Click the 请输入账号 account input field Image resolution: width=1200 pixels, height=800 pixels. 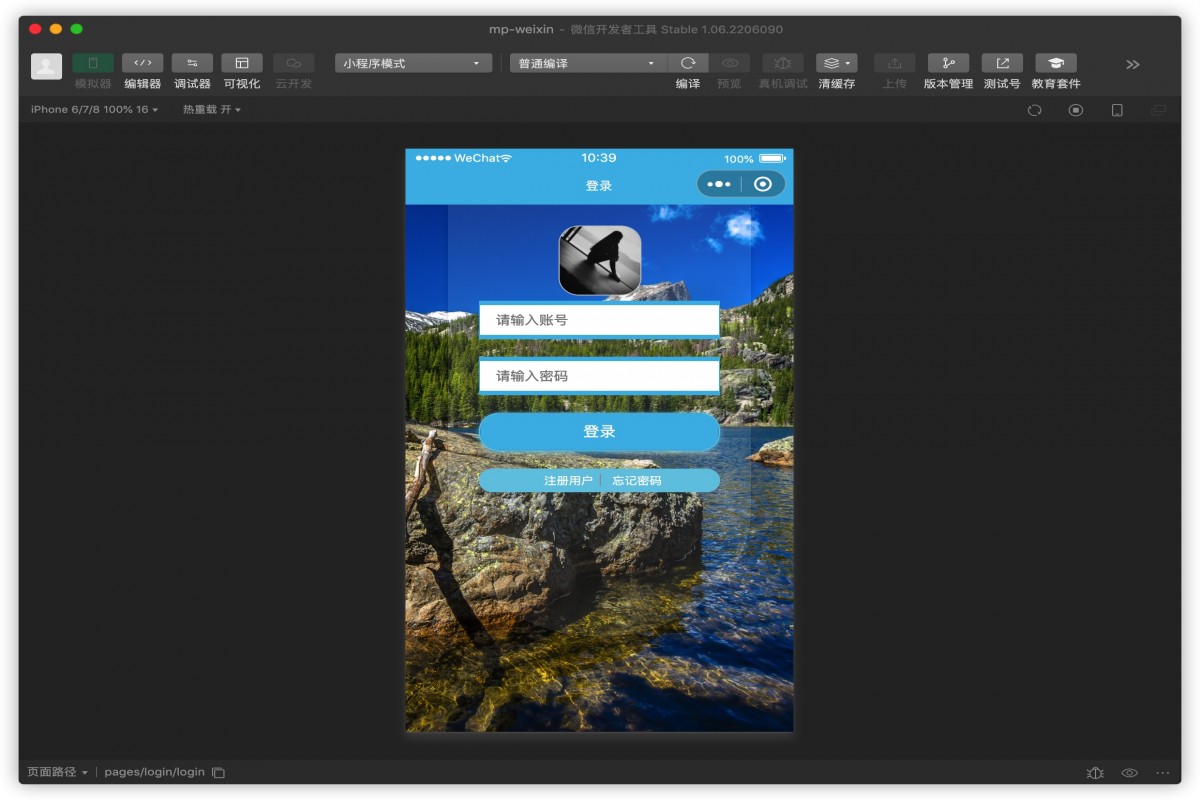(x=599, y=320)
